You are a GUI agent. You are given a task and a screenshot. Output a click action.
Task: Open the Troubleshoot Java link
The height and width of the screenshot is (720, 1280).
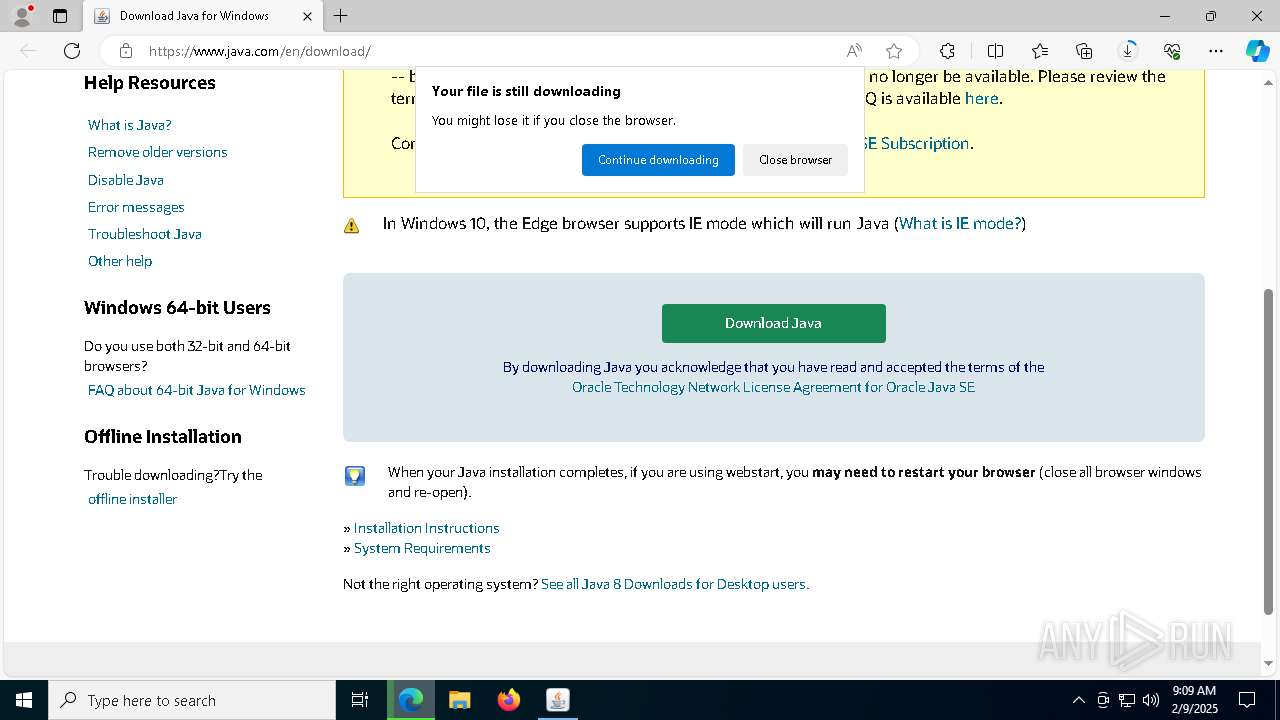pos(145,234)
